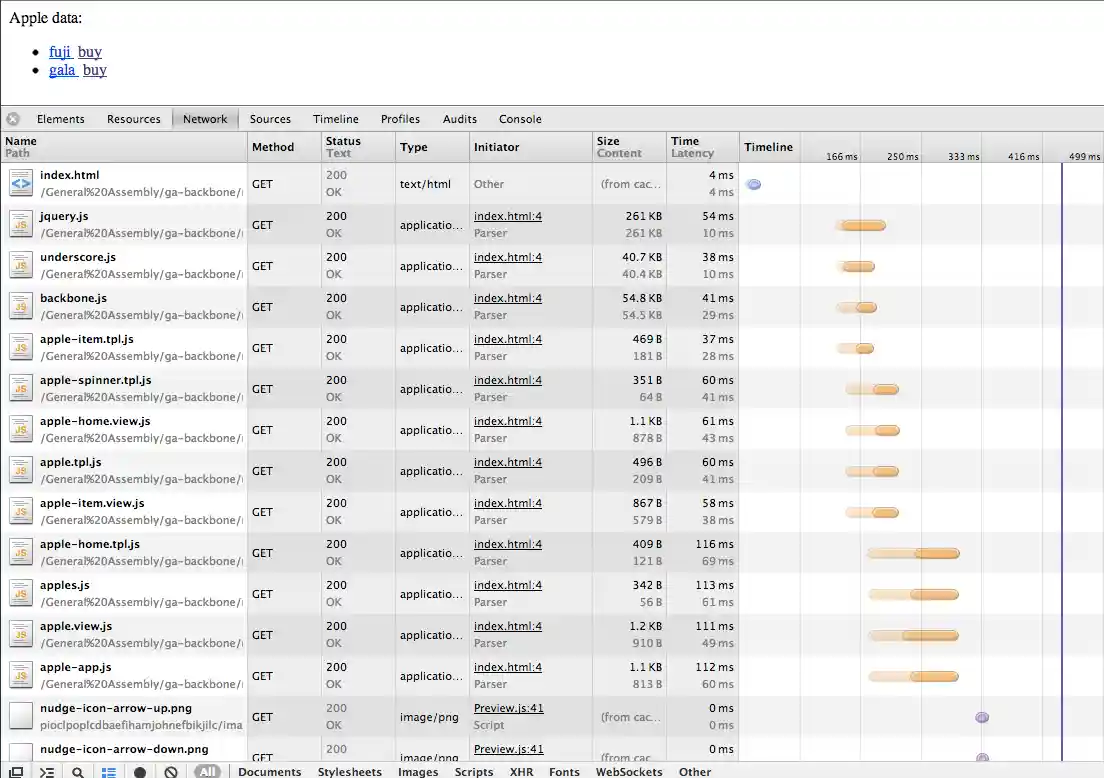1104x778 pixels.
Task: Close the developer tools panel
Action: click(13, 119)
